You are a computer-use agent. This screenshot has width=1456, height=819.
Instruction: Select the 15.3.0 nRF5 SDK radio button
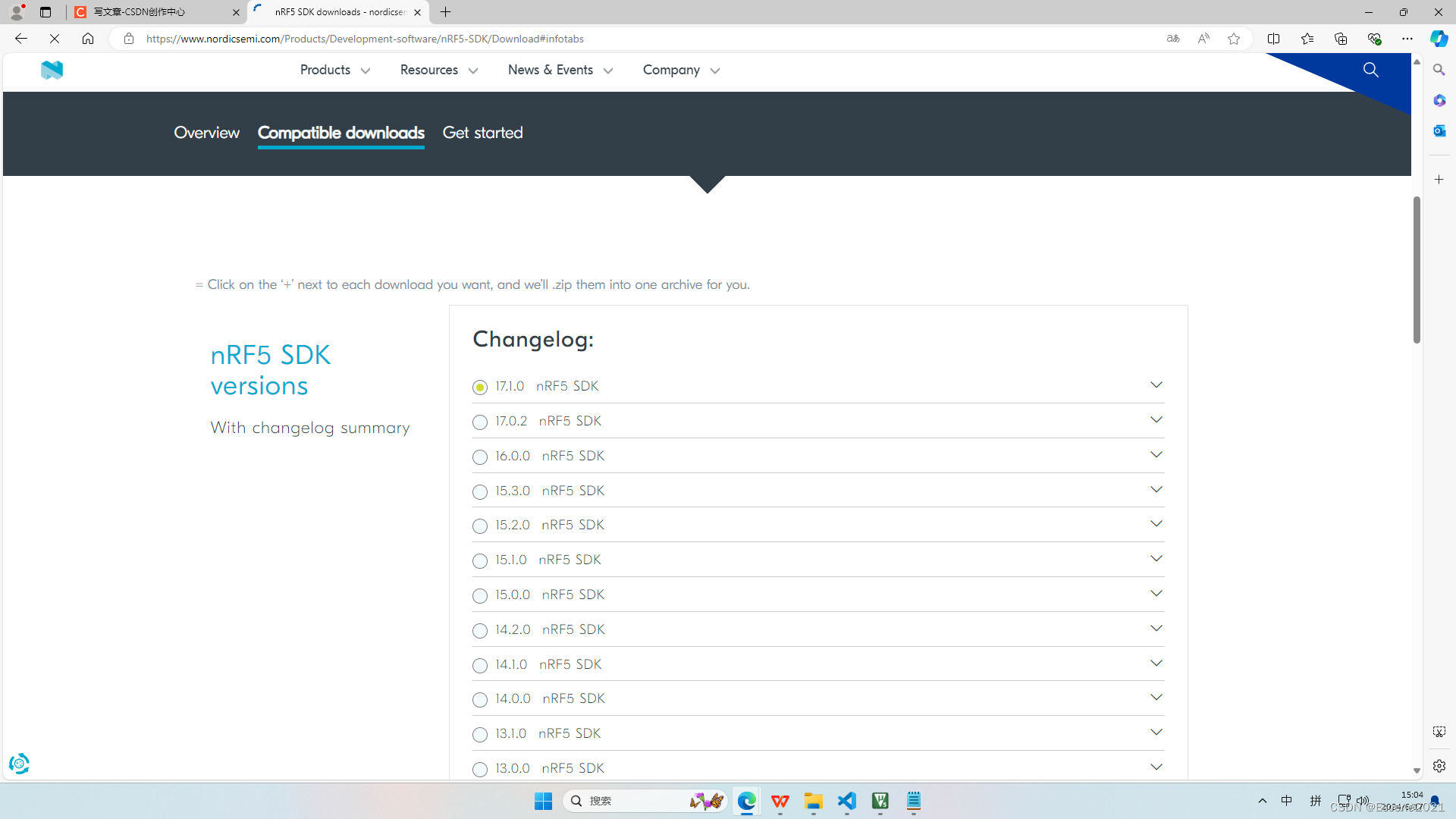point(480,492)
